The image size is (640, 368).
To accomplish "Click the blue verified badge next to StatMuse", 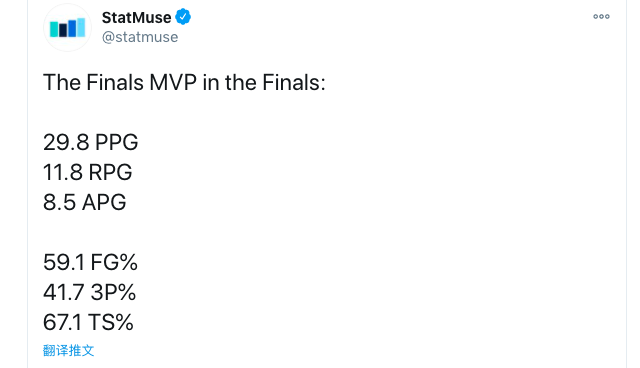I will pos(183,17).
